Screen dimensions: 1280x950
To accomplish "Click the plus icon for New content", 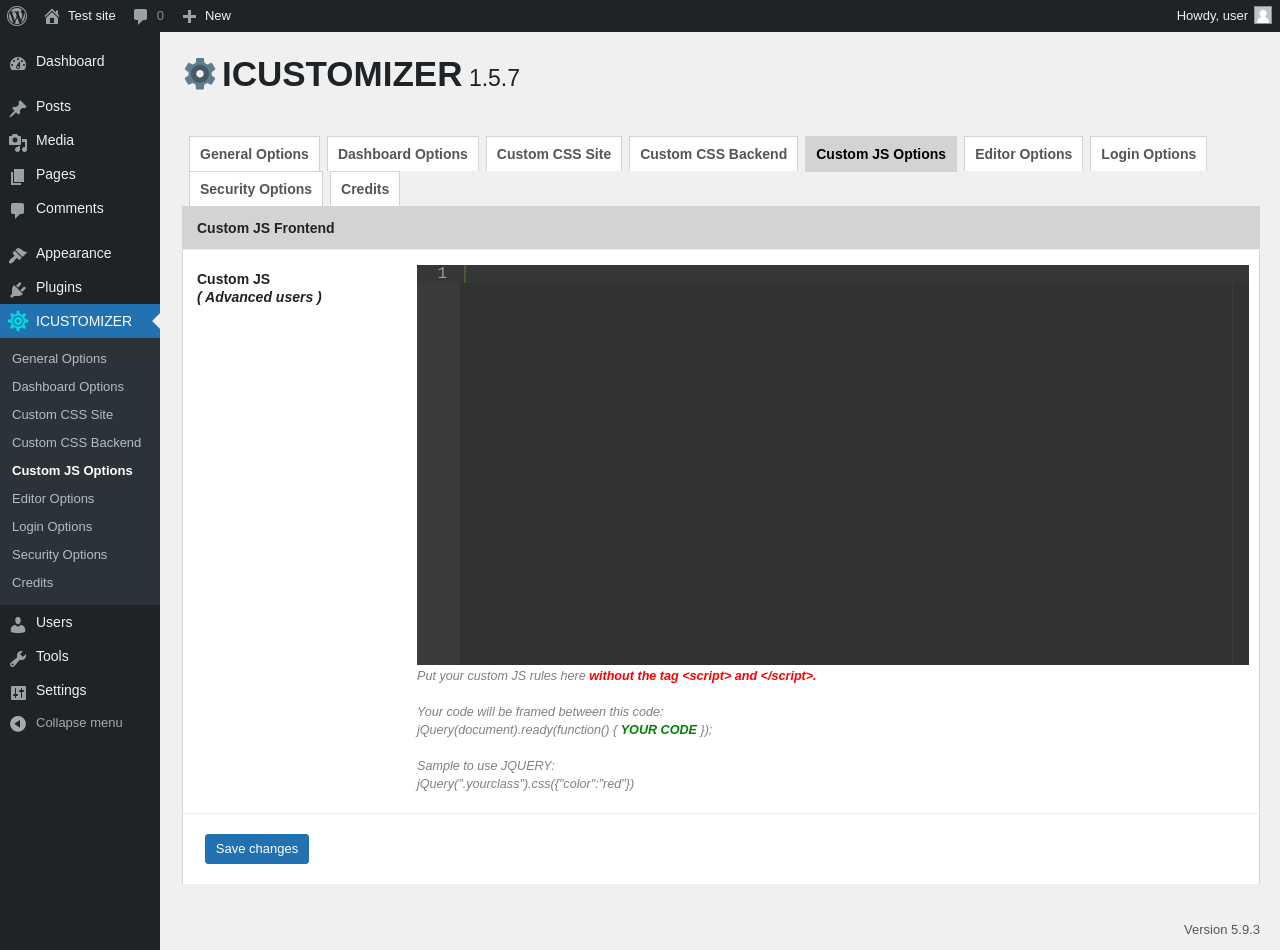I will [x=189, y=16].
